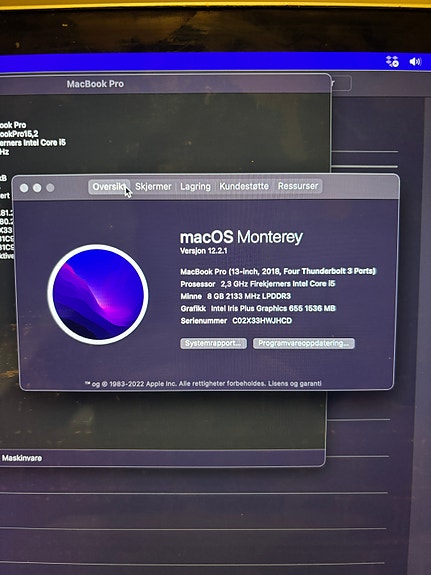Click the partially hidden button behind MacBook Pro window
The width and height of the screenshot is (431, 575).
tap(341, 83)
